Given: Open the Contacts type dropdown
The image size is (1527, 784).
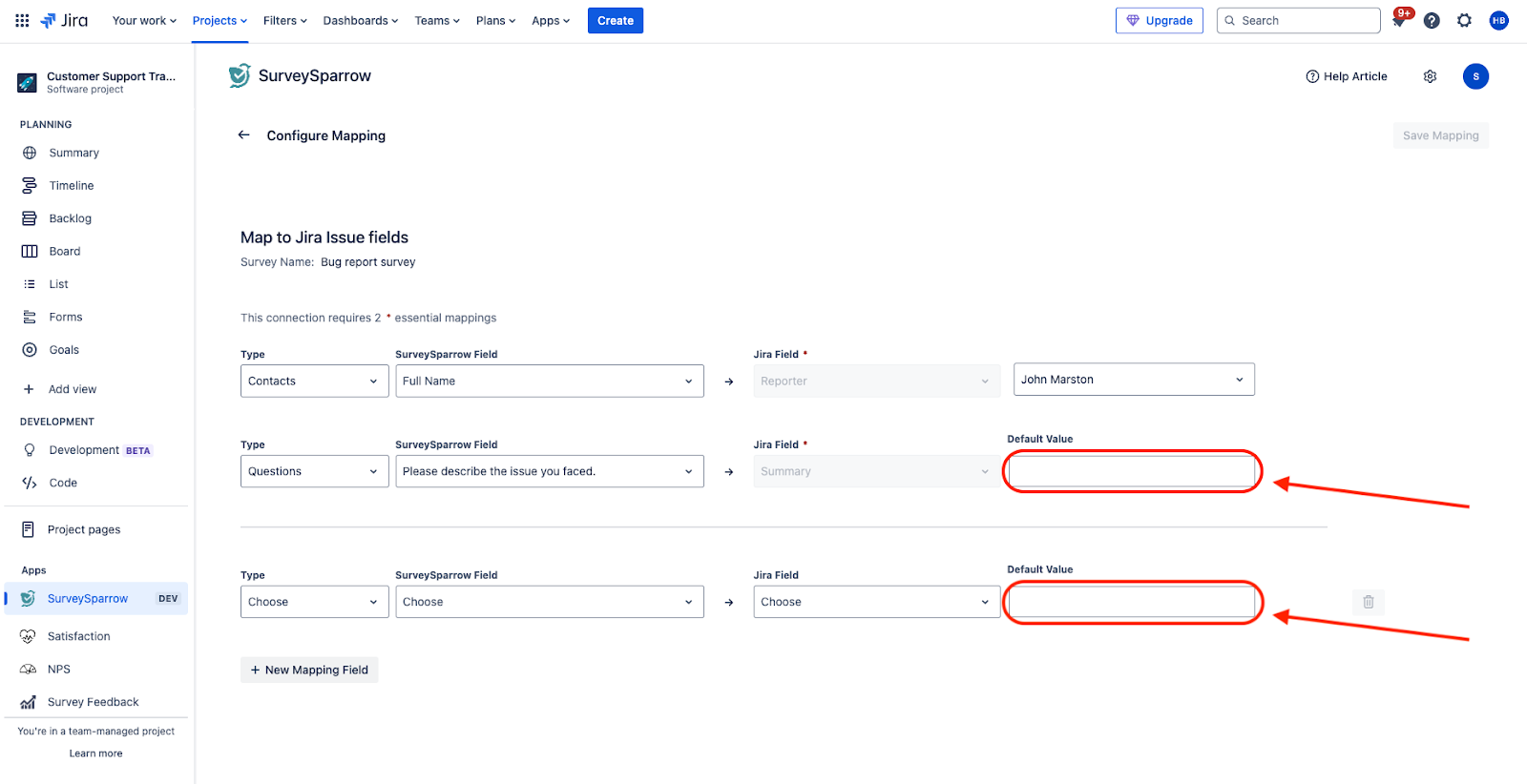Looking at the screenshot, I should 314,381.
